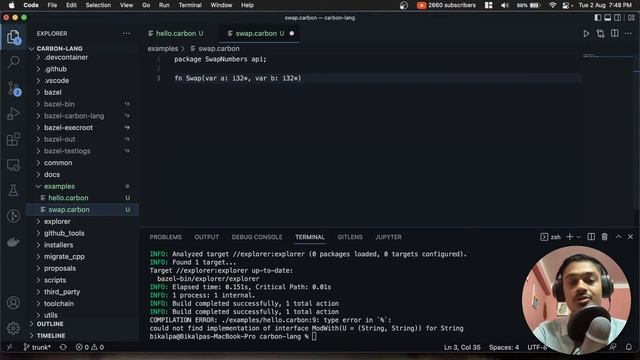This screenshot has width=640, height=360.
Task: Open the Source Control view
Action: coord(13,88)
